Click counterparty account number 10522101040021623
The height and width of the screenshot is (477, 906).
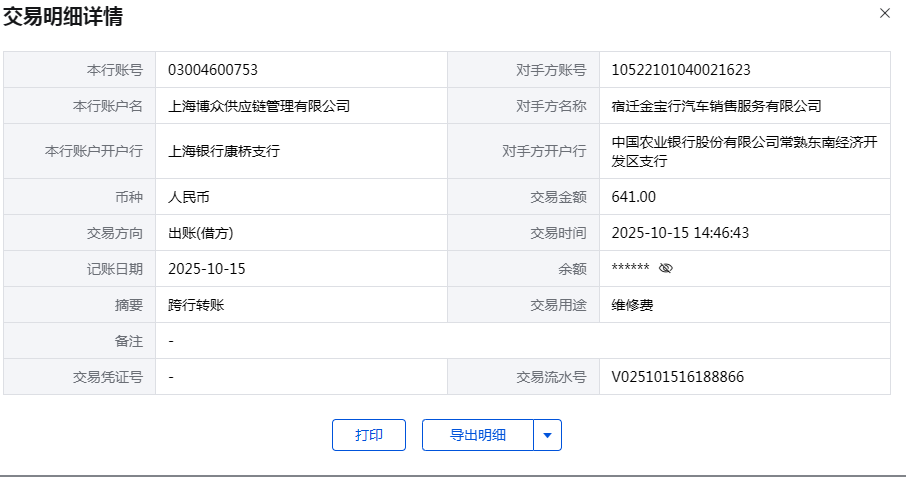click(681, 70)
